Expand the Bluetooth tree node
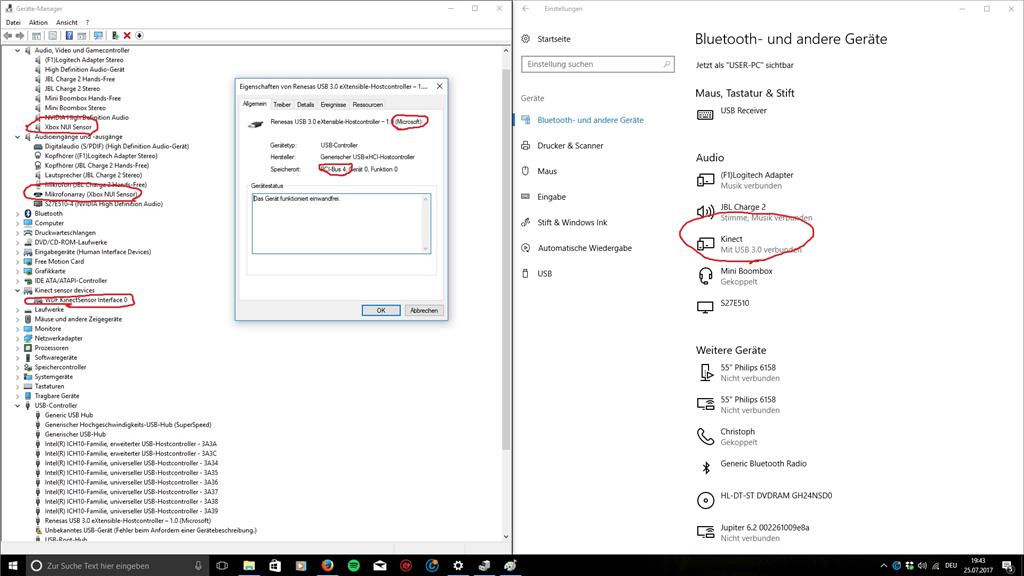This screenshot has height=576, width=1024. (x=18, y=214)
